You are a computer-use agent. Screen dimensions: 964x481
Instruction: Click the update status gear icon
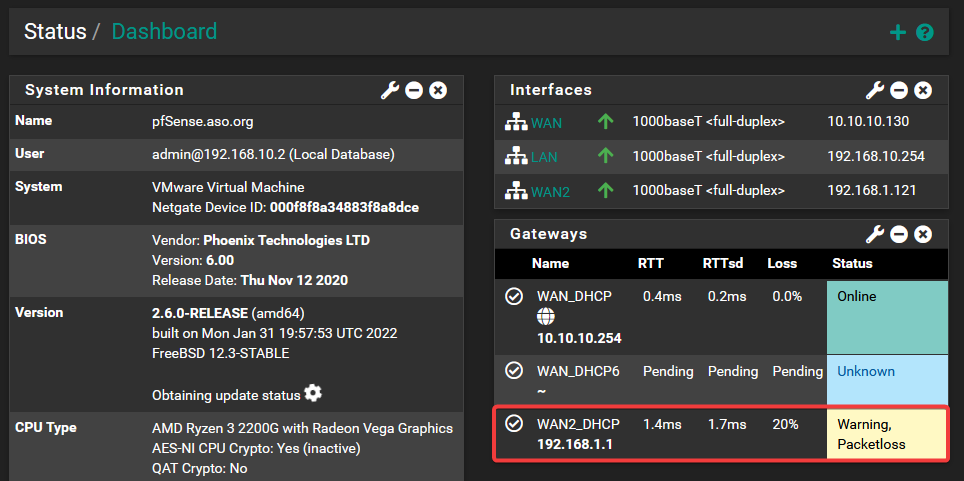[313, 393]
